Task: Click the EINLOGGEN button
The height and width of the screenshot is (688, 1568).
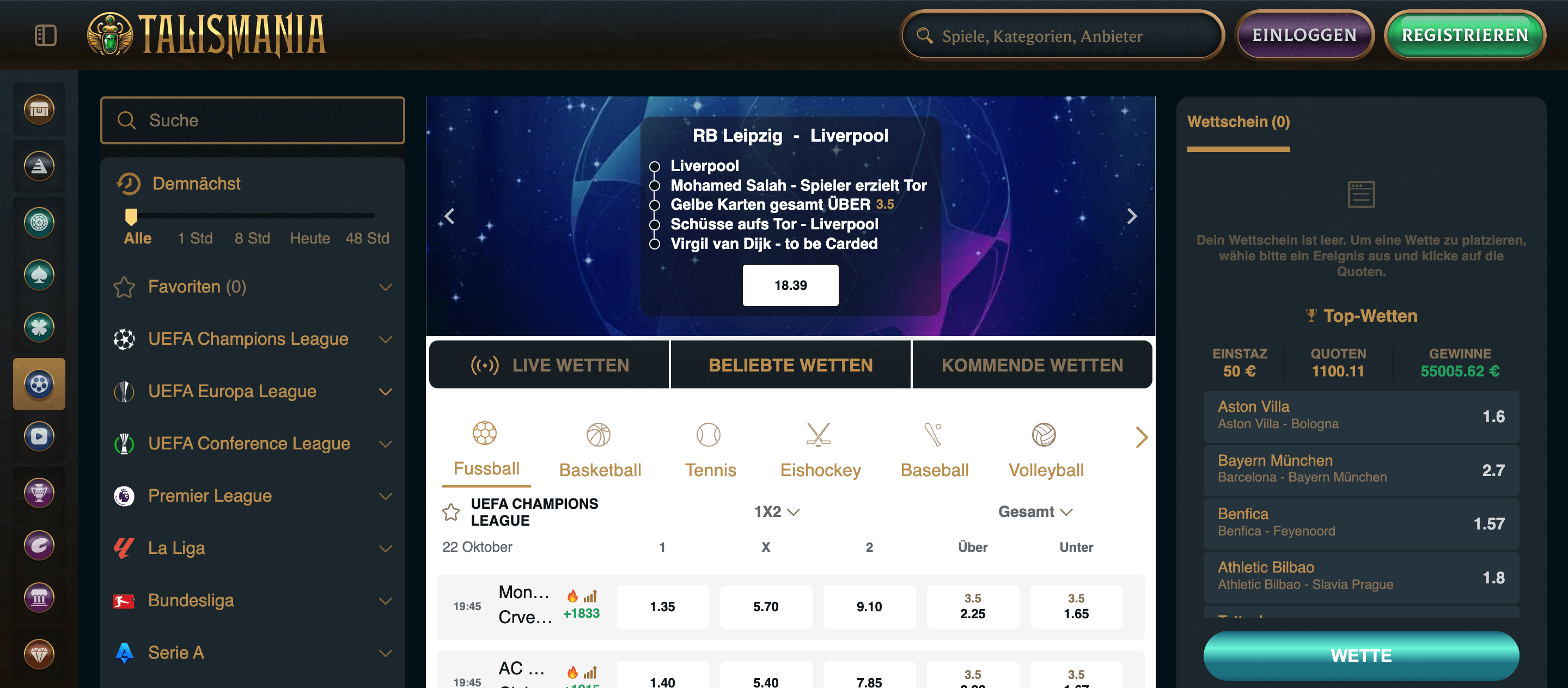Action: tap(1304, 35)
